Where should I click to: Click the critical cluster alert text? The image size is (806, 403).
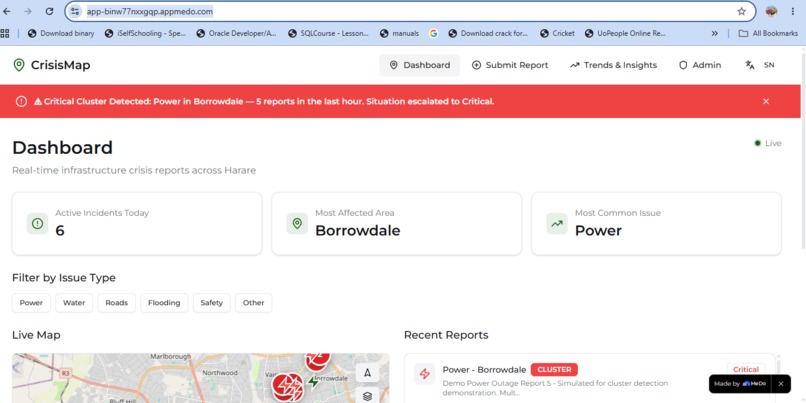coord(264,101)
